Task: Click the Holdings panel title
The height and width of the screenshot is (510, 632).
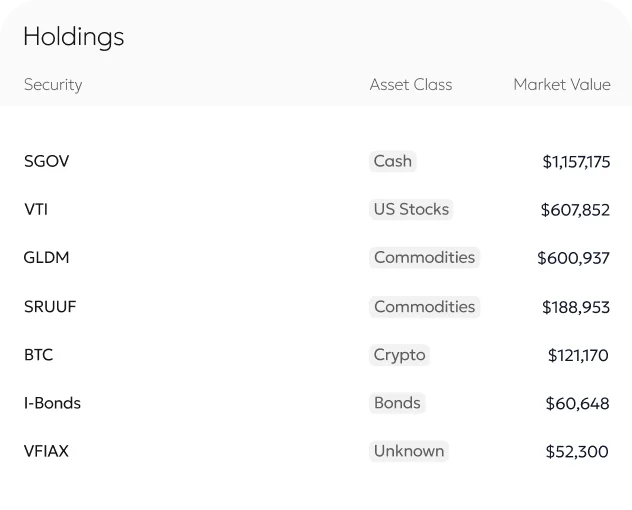Action: (74, 37)
